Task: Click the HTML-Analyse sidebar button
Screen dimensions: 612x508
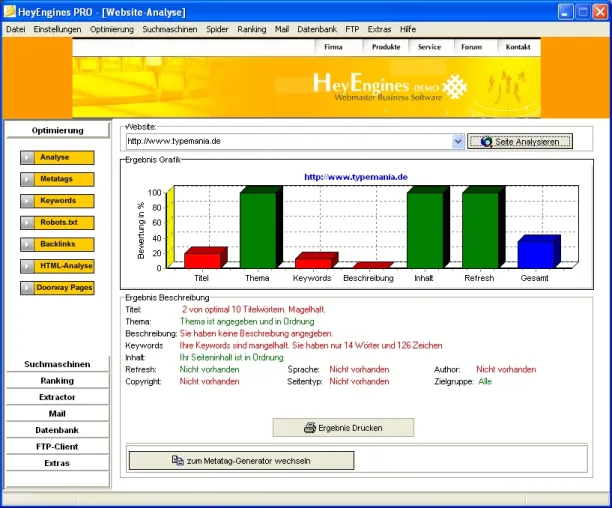Action: click(x=57, y=266)
